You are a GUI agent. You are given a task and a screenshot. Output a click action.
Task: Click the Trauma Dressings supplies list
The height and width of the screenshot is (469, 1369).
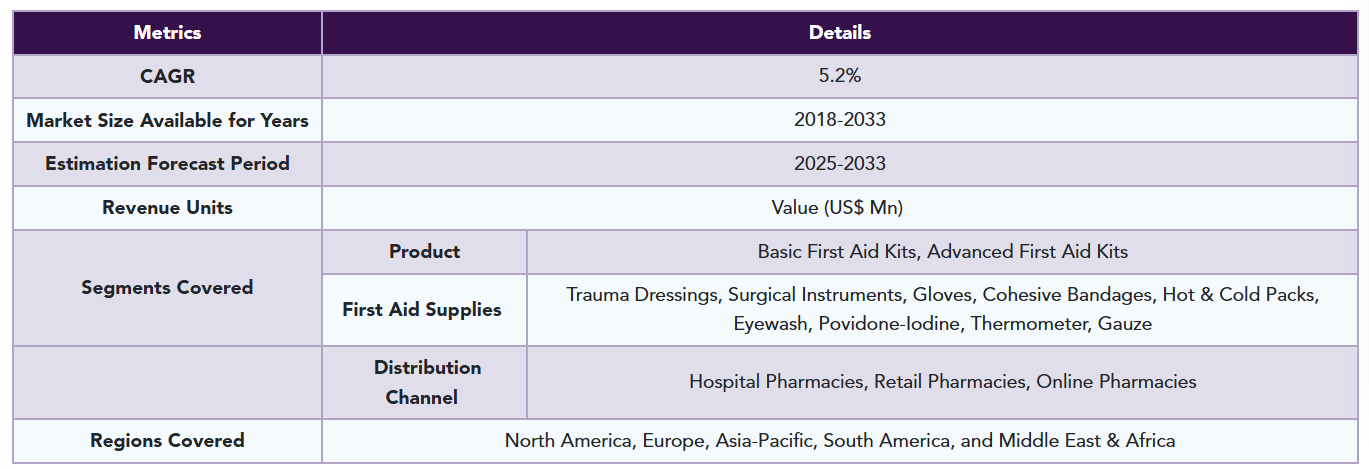[942, 309]
